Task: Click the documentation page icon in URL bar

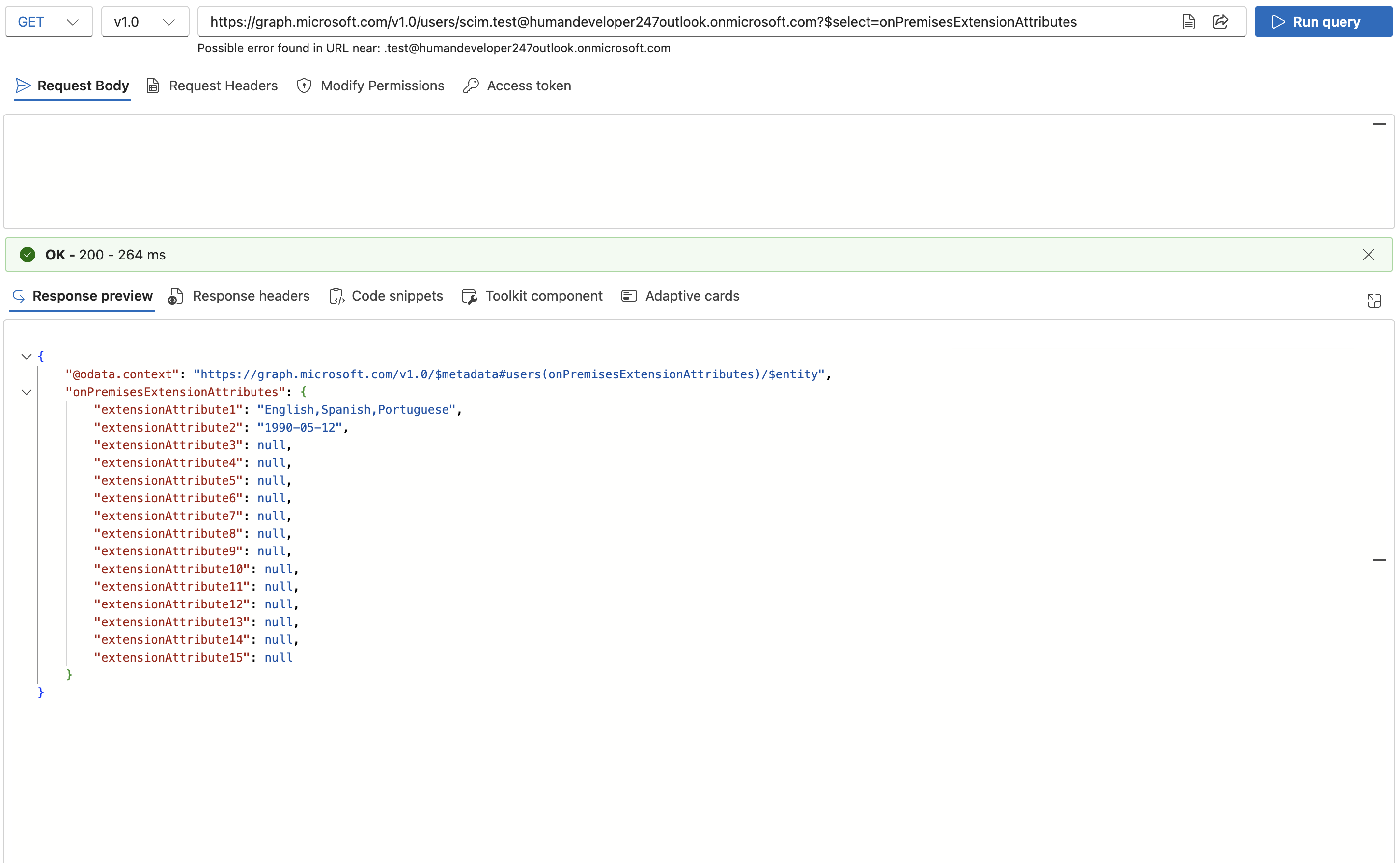Action: pyautogui.click(x=1188, y=22)
